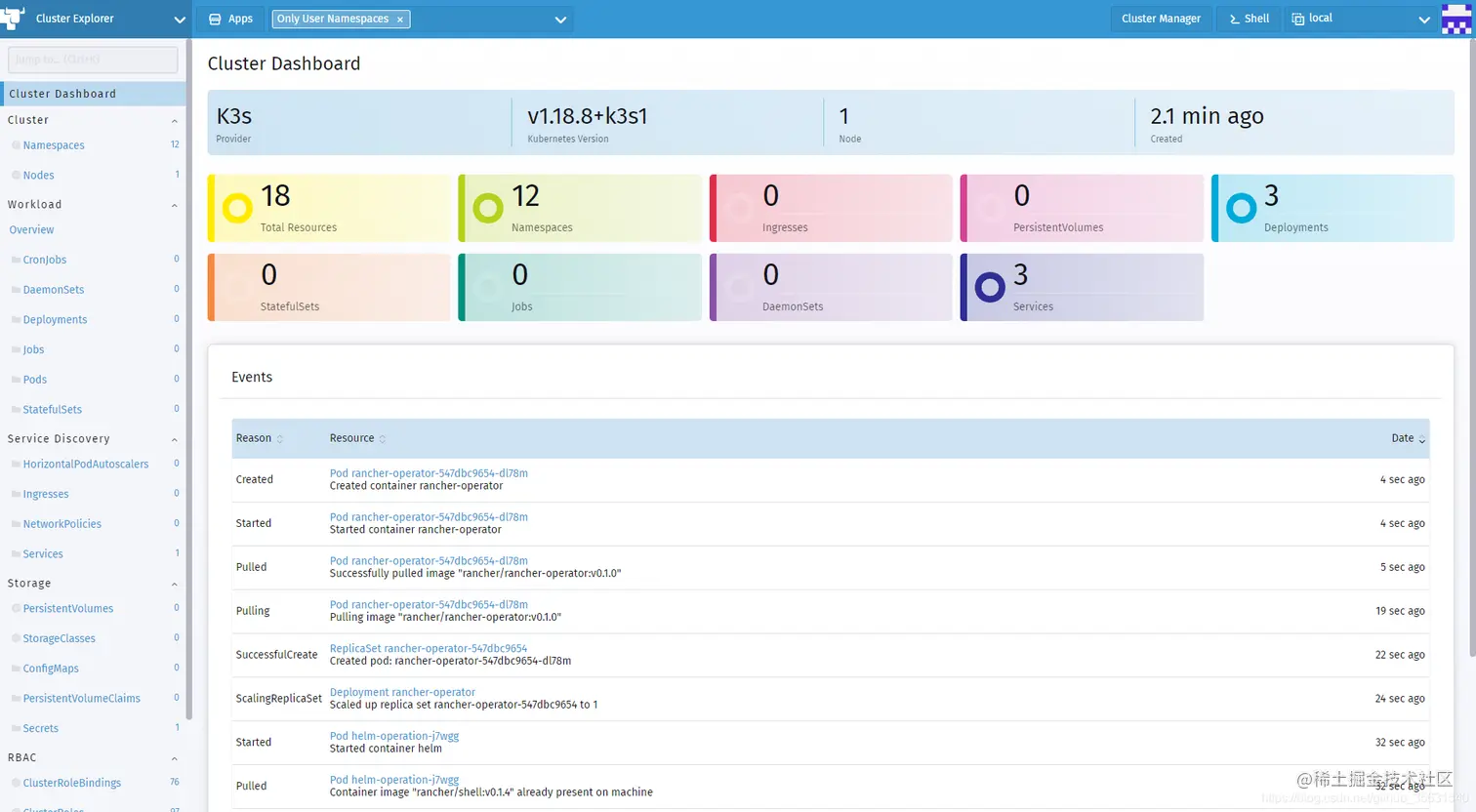Click the '19 sec ago' date cell

pyautogui.click(x=1400, y=611)
